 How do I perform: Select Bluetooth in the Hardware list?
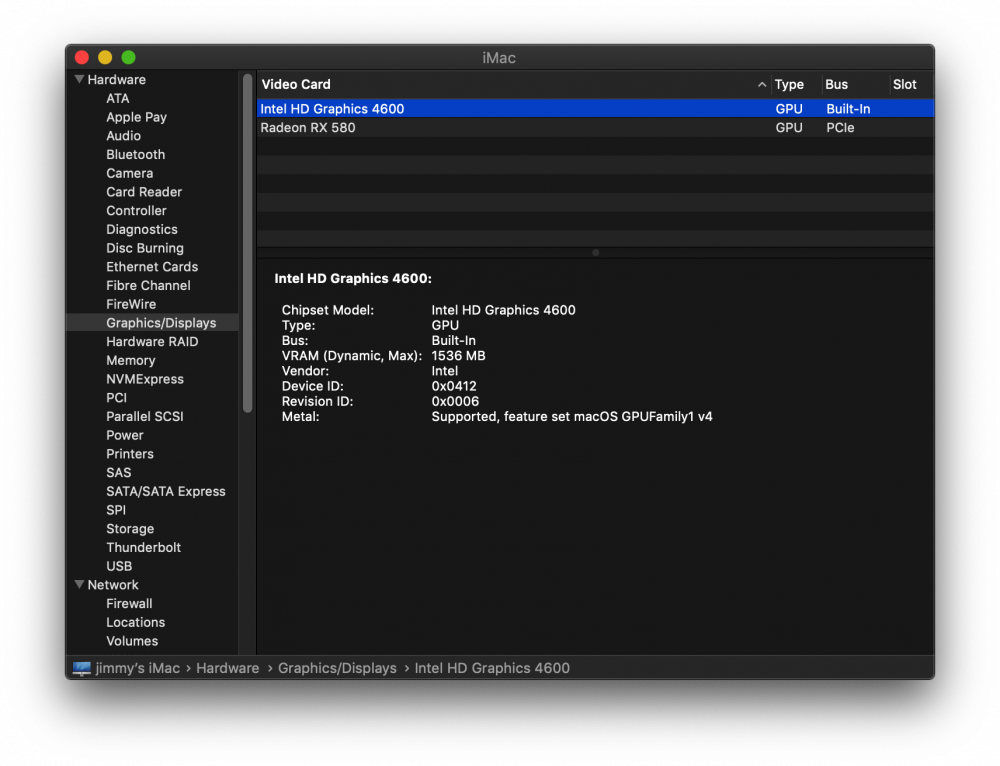pyautogui.click(x=136, y=154)
